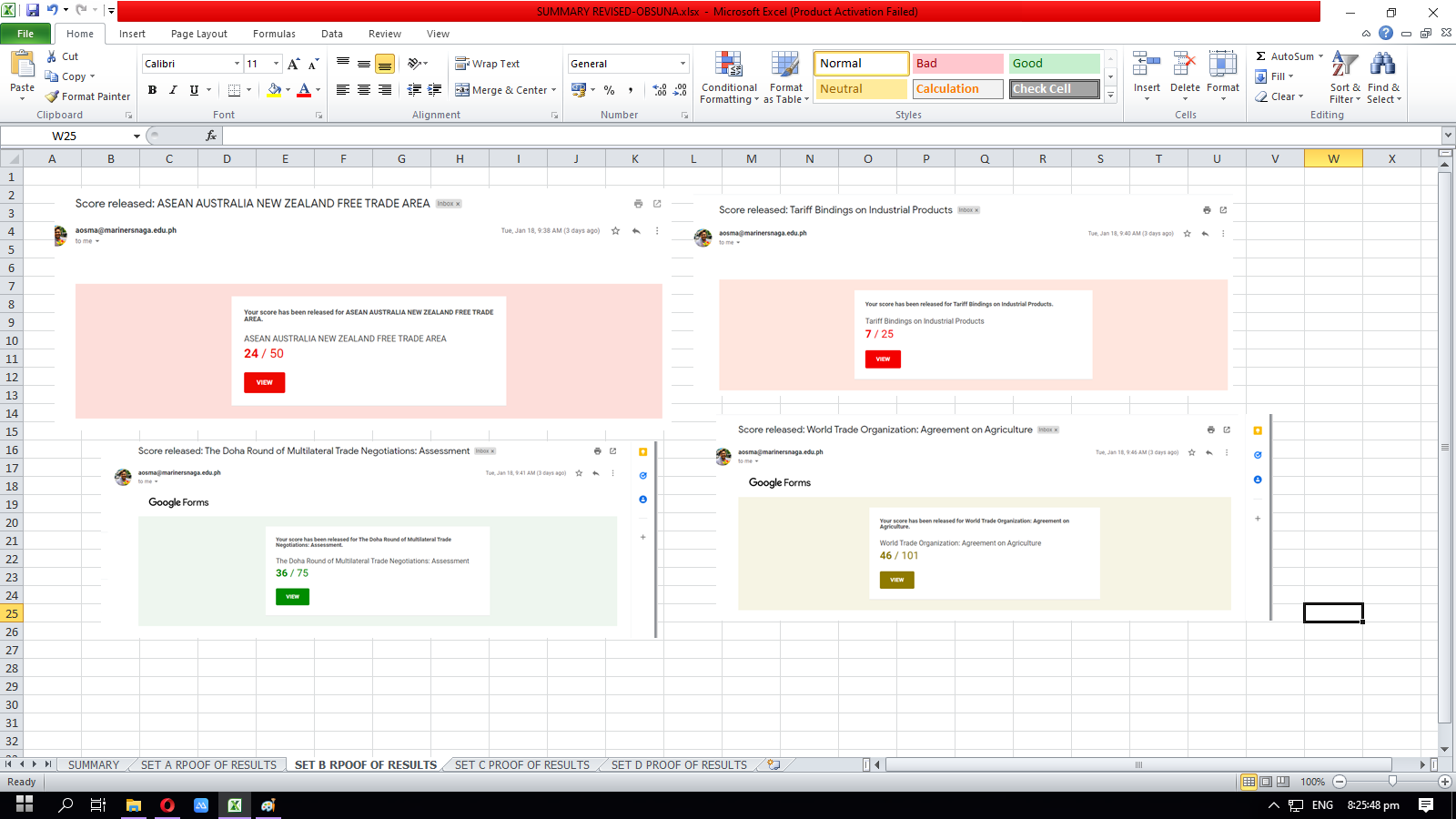Click the zoom level slider handle
Screen dimensions: 1456x819
tap(1392, 782)
